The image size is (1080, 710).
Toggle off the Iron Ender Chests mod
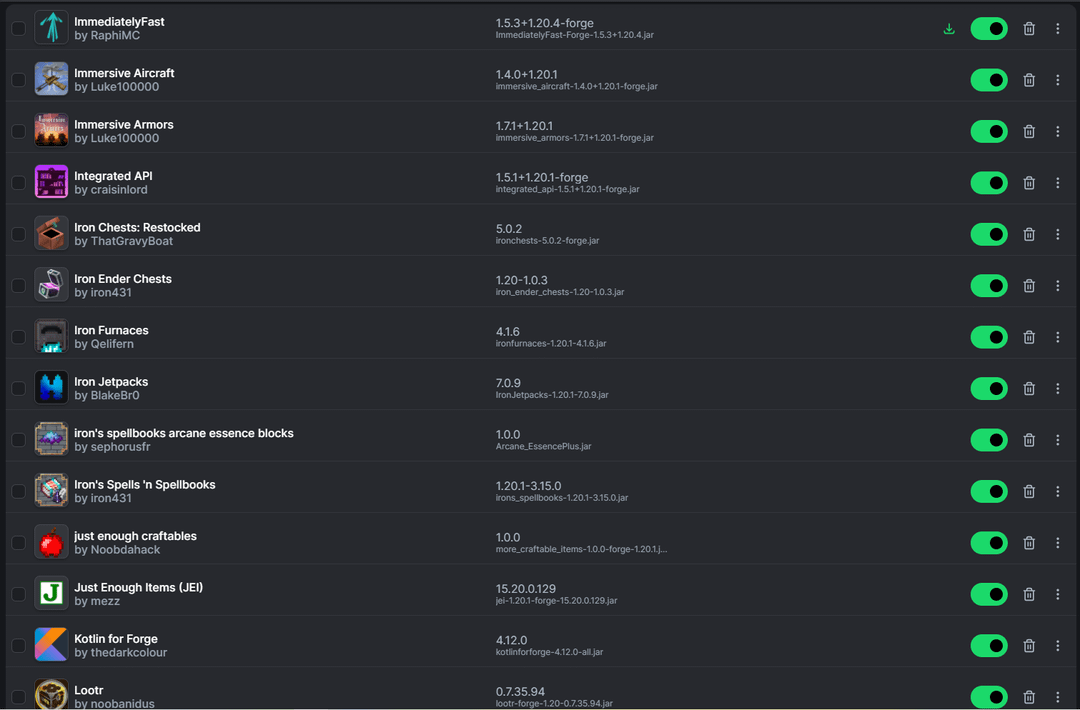pos(989,286)
